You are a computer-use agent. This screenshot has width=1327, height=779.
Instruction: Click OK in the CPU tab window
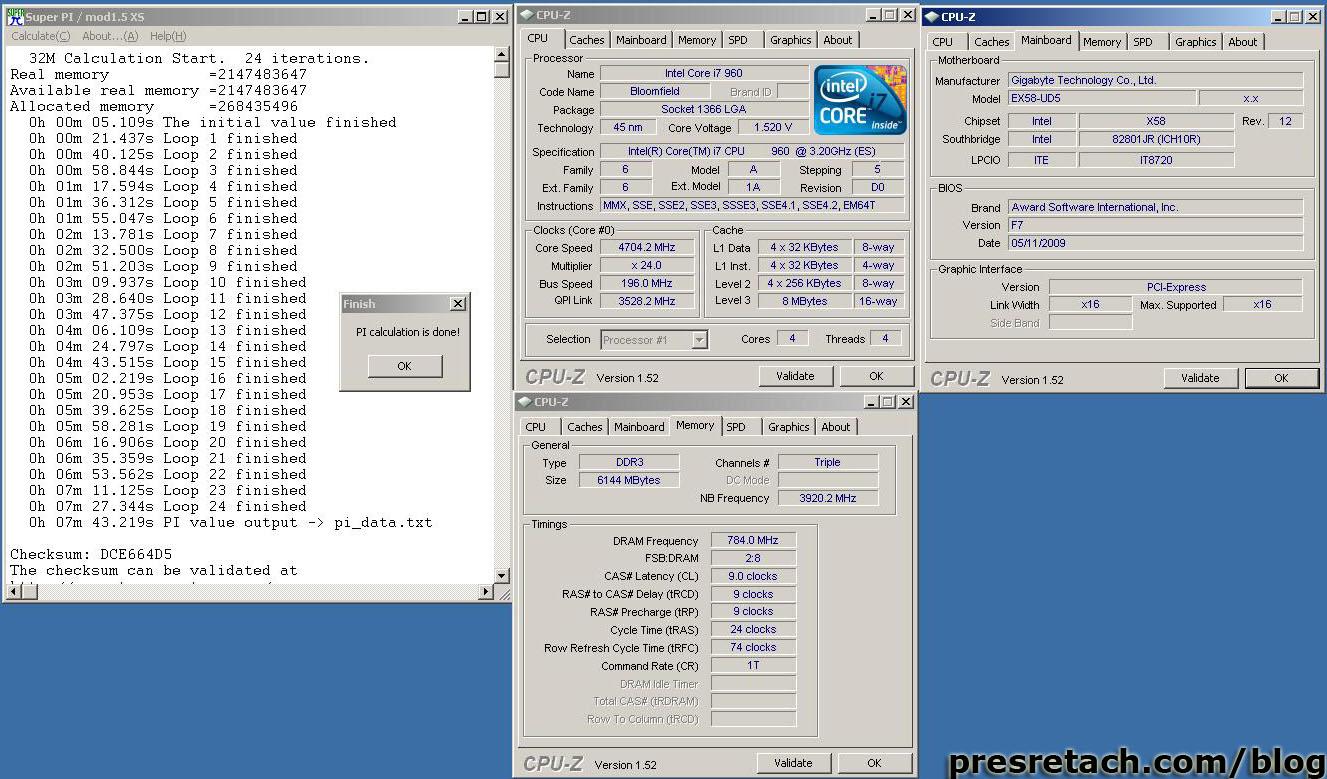coord(876,376)
